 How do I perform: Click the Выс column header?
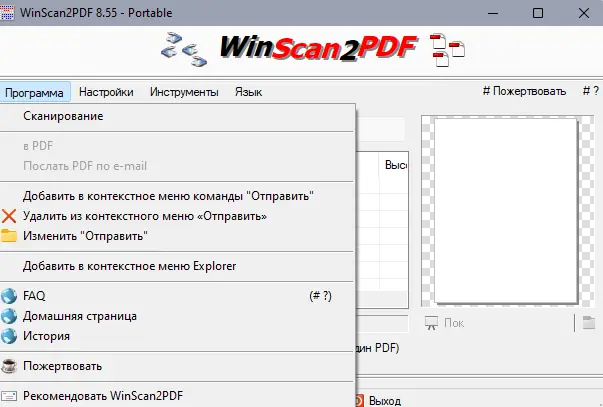point(395,165)
